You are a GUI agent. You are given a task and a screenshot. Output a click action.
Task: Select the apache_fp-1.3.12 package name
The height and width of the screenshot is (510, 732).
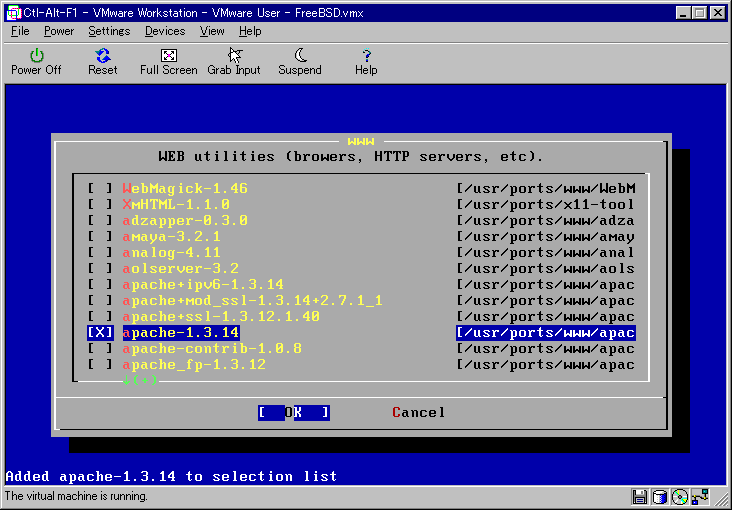pos(194,364)
